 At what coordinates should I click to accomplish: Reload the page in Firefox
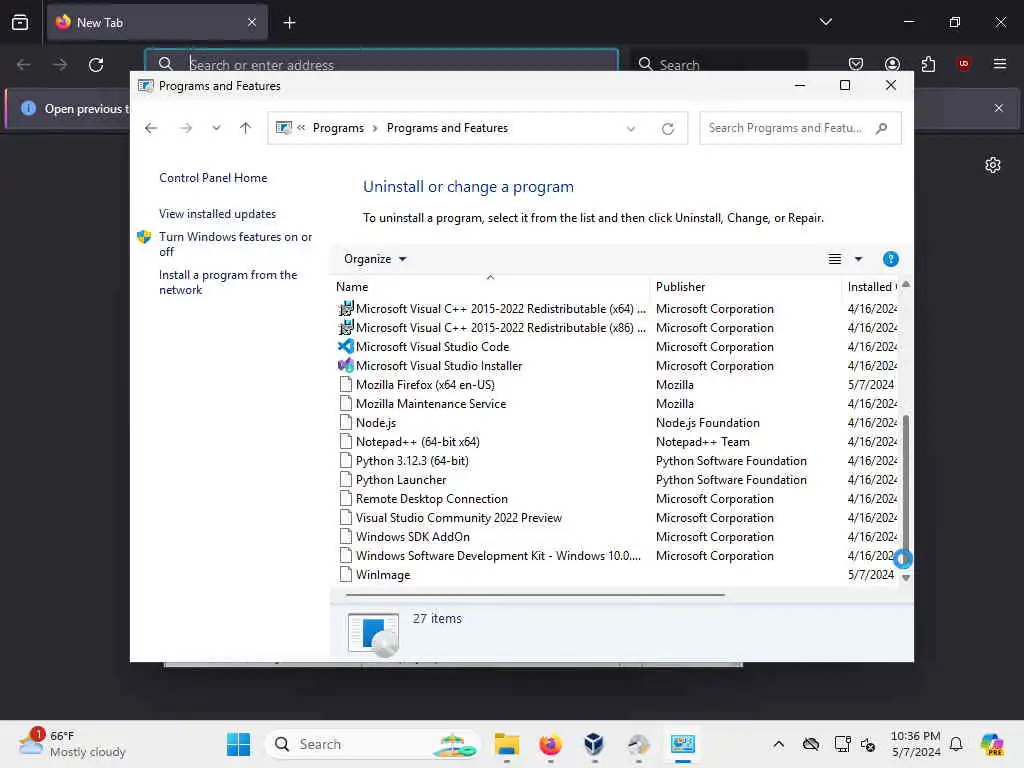point(96,64)
